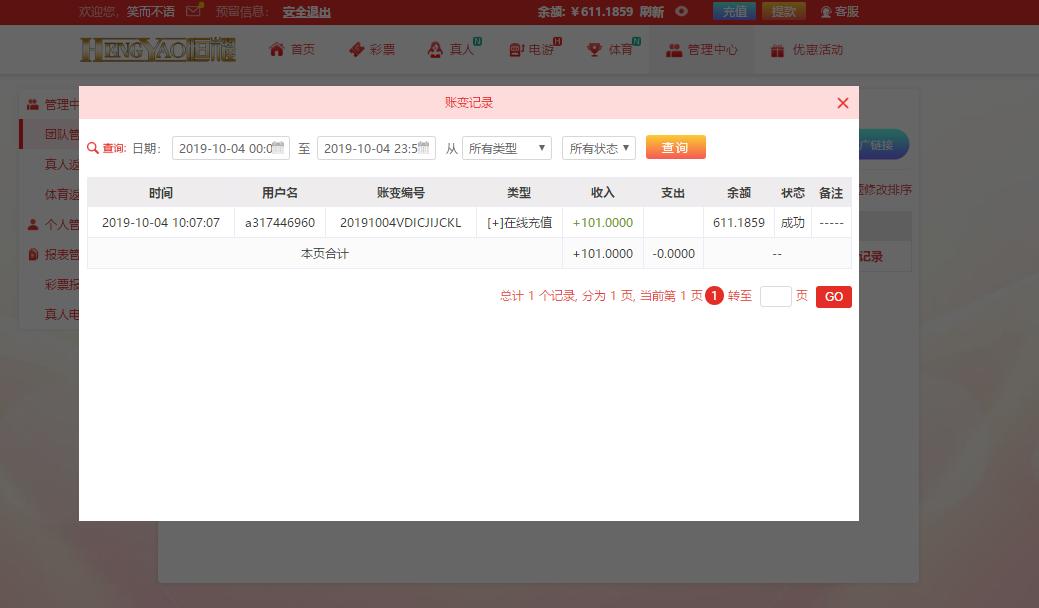Click the 收入 column header
The height and width of the screenshot is (608, 1039).
tap(603, 193)
